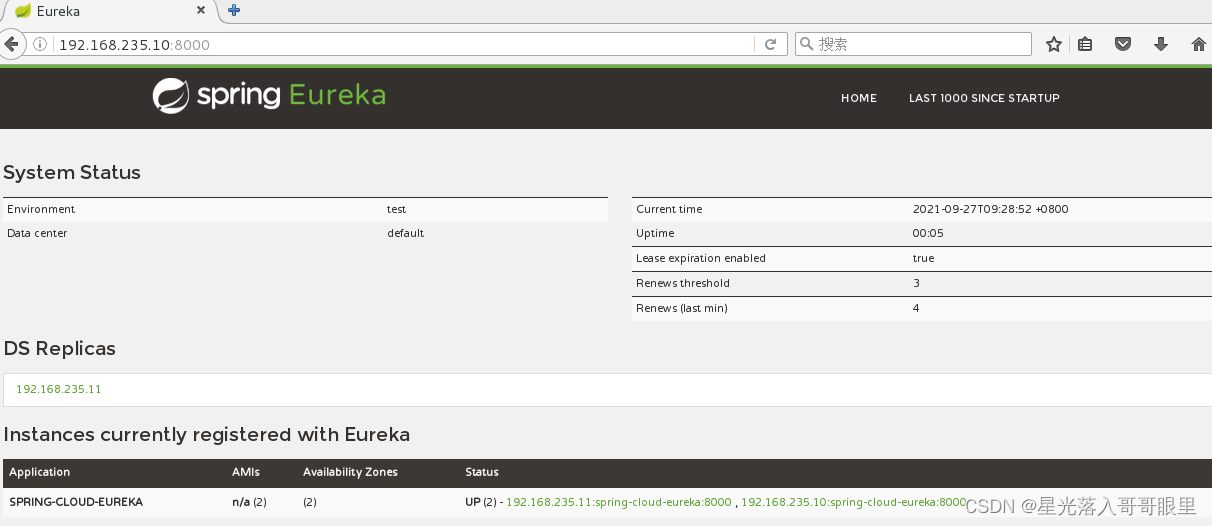The height and width of the screenshot is (526, 1212).
Task: Click the Uptime value 00:05
Action: tap(928, 233)
